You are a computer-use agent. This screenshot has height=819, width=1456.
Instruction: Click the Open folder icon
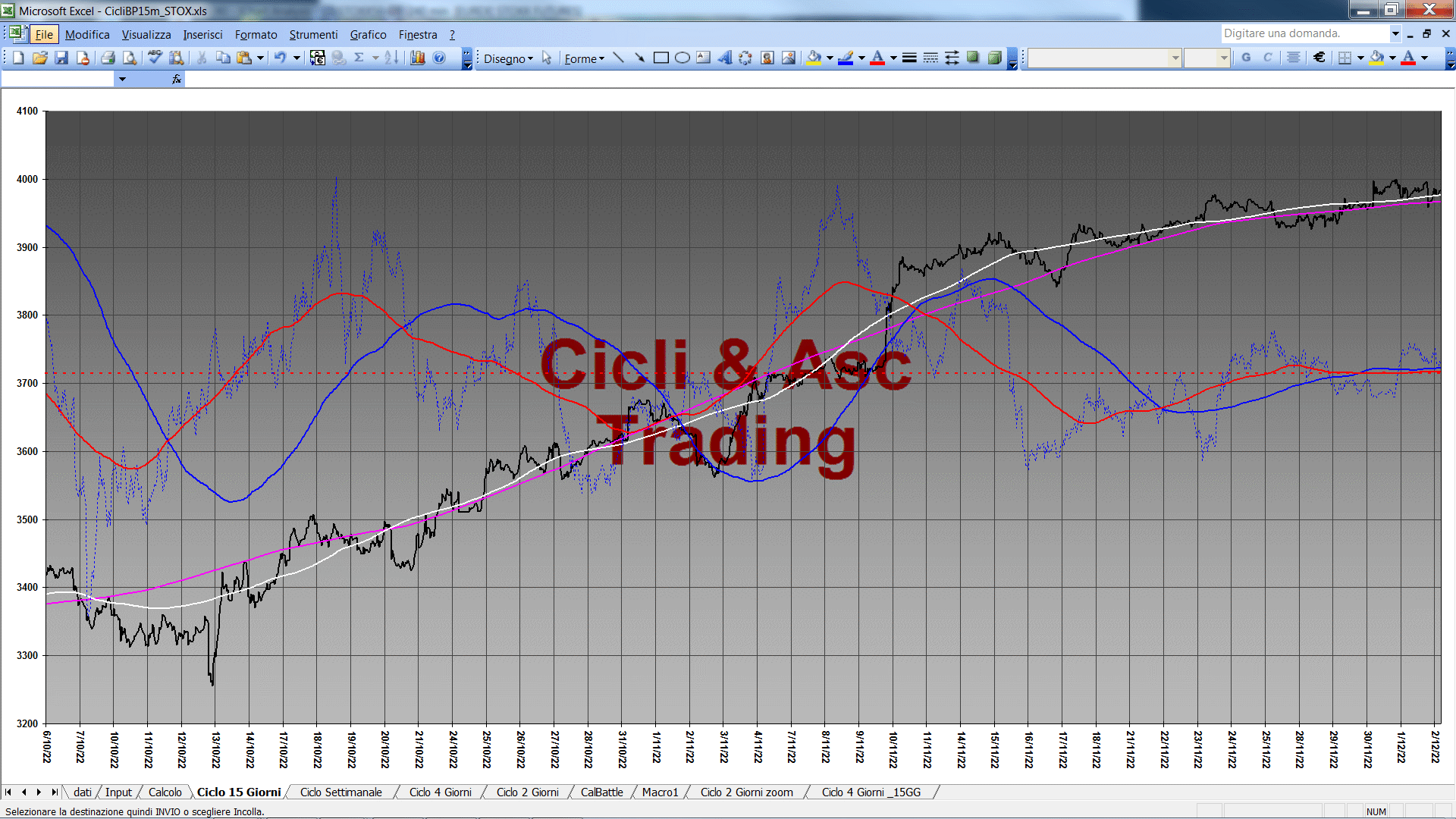click(x=39, y=58)
